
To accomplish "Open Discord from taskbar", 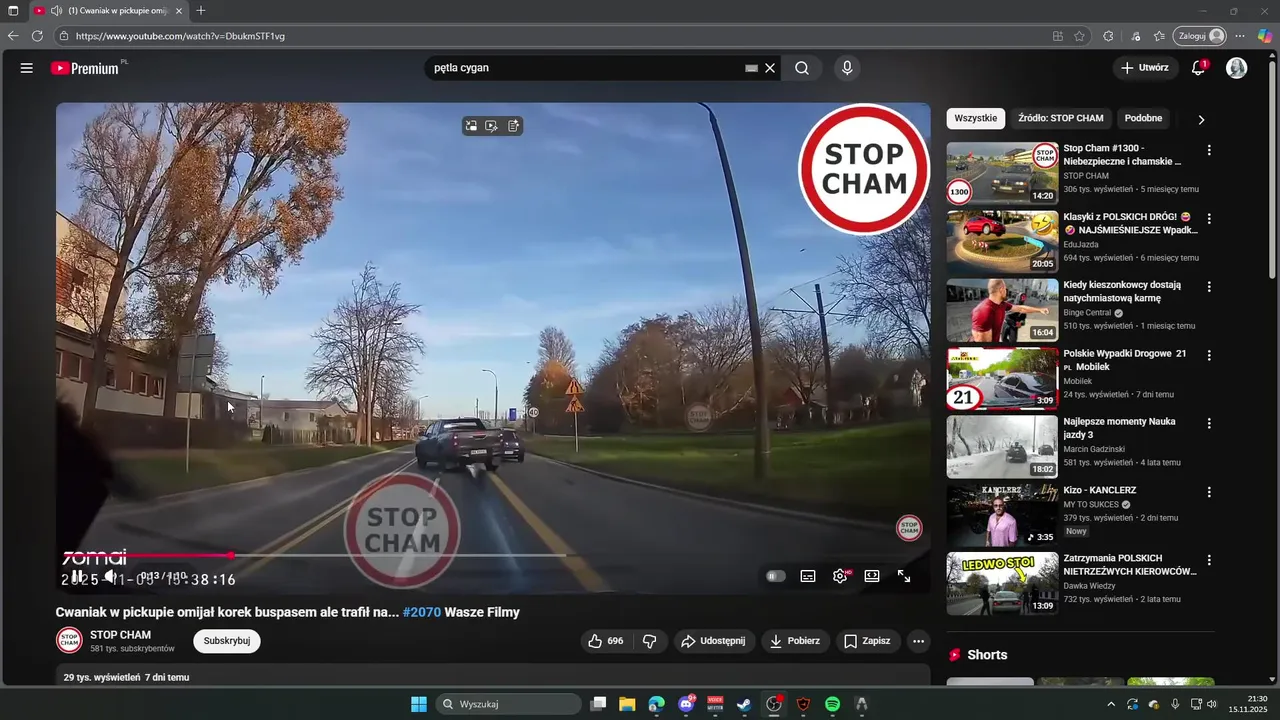I will point(686,704).
